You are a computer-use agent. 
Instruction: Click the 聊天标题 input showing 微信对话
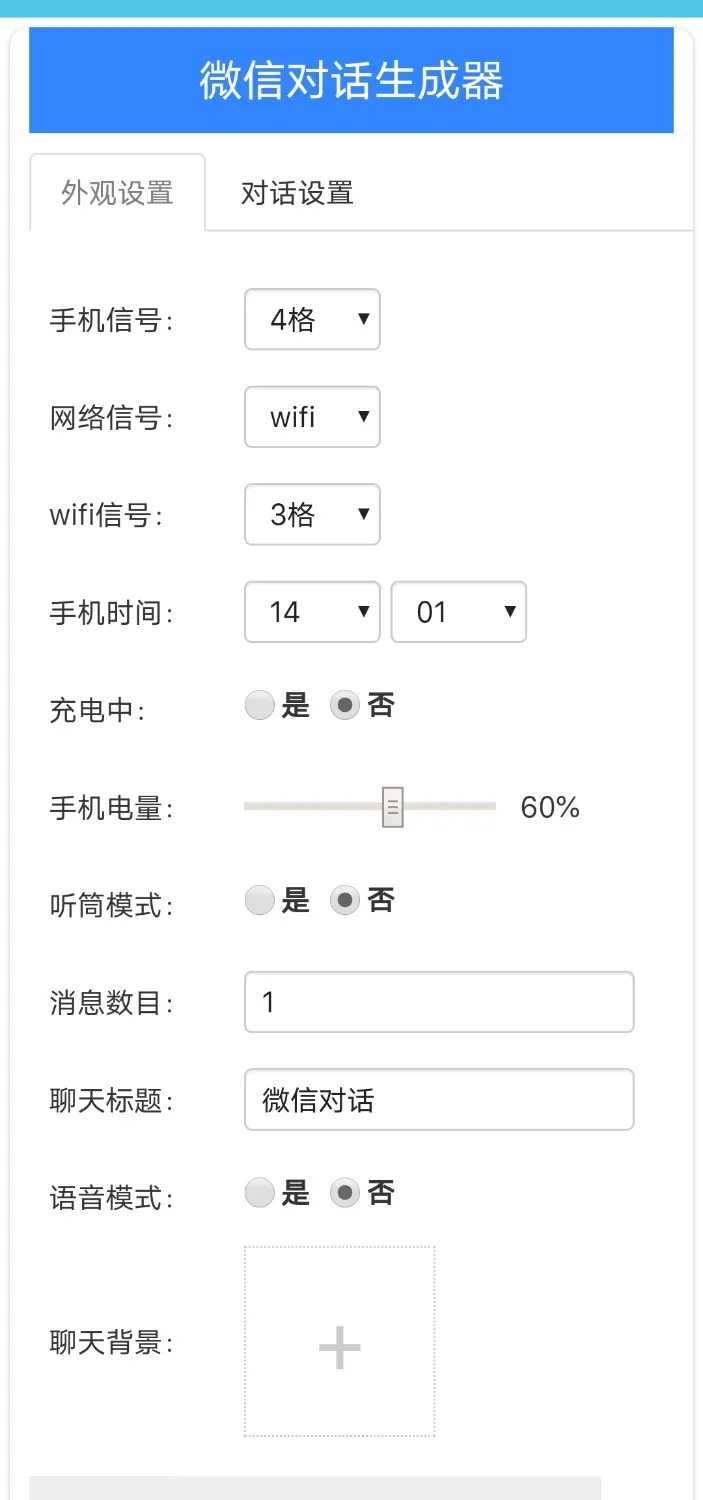point(439,1099)
